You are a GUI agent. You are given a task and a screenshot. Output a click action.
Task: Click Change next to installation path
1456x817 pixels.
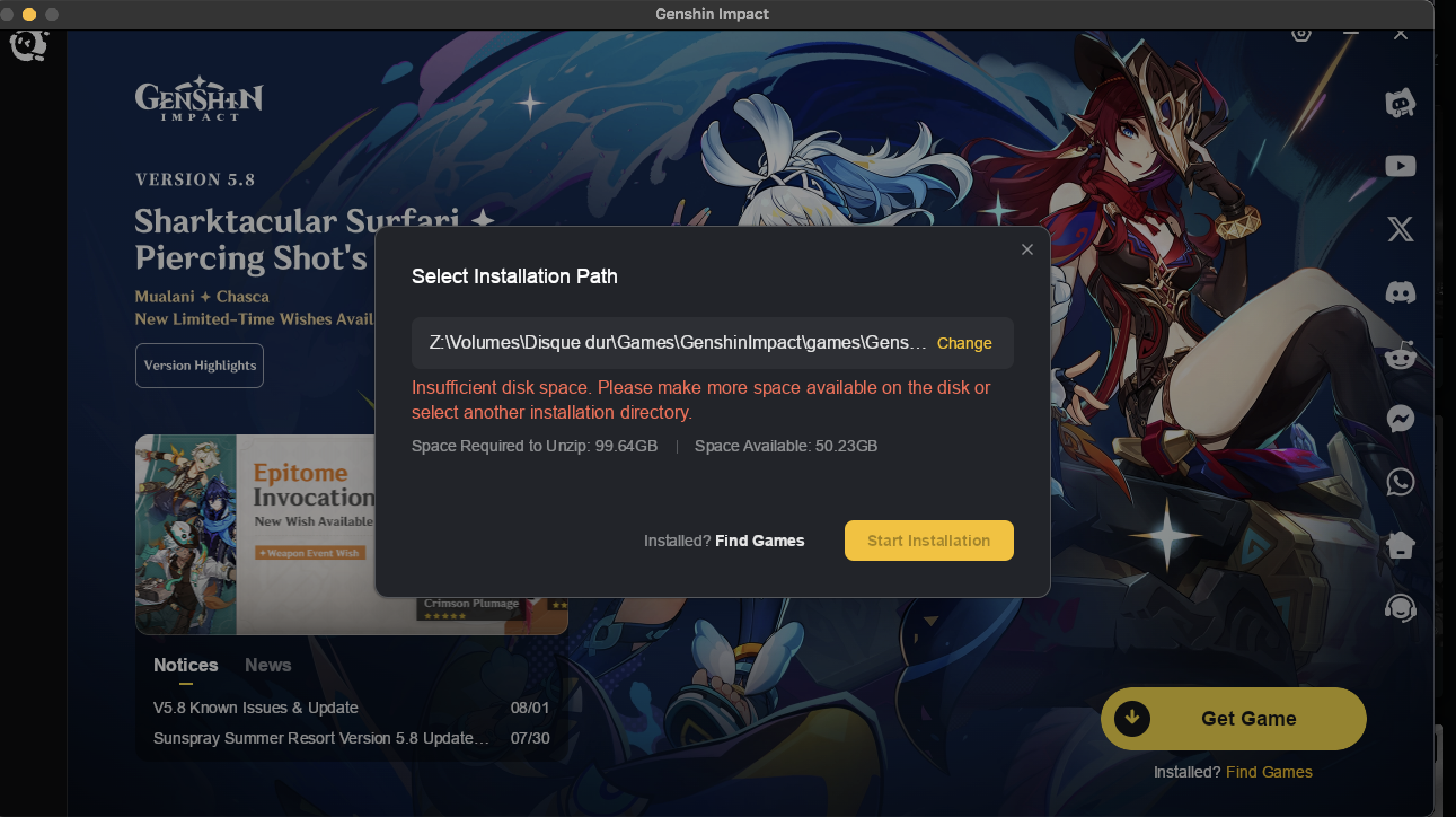click(x=964, y=343)
